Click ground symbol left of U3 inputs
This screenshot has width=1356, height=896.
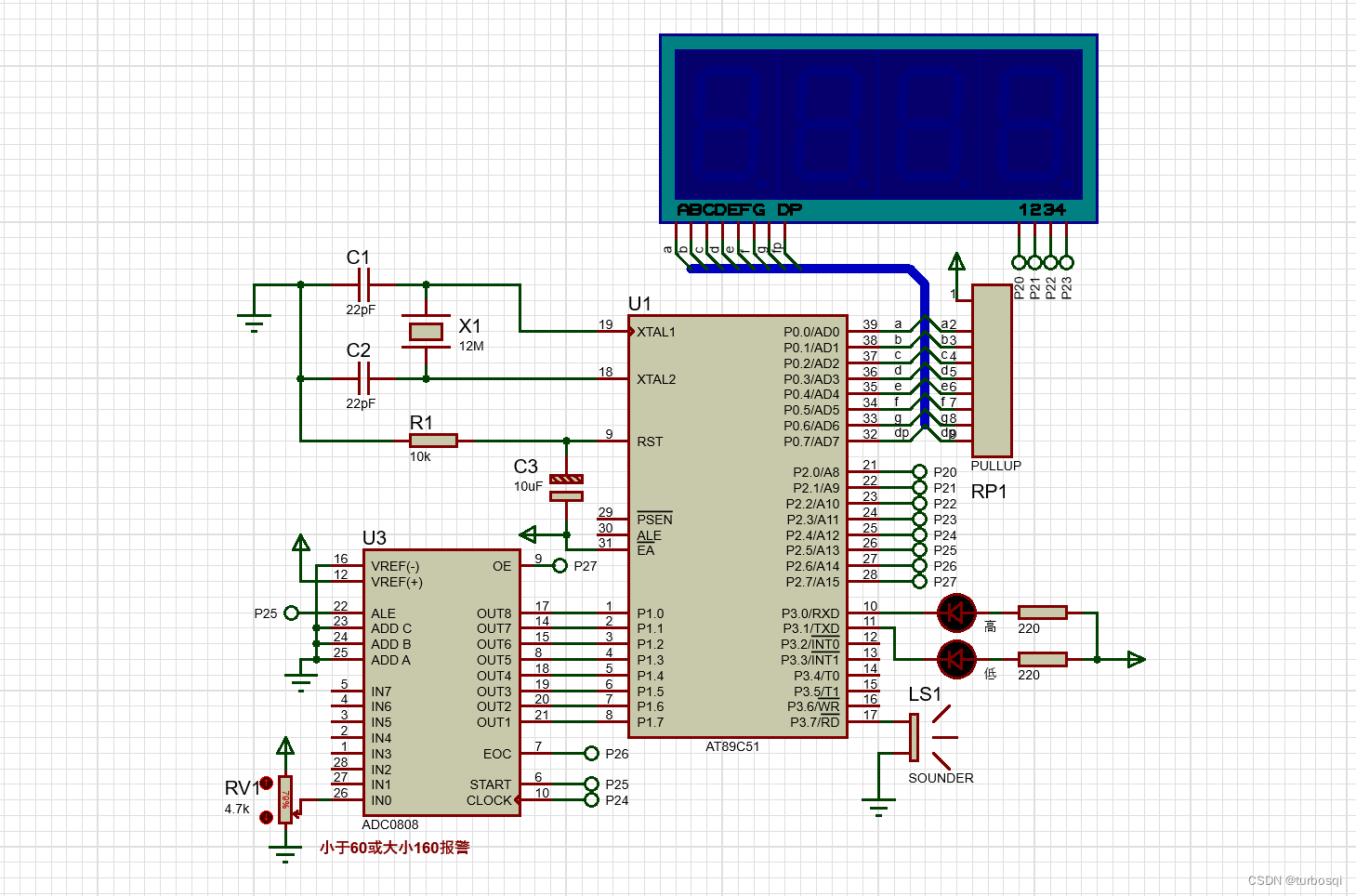click(300, 682)
